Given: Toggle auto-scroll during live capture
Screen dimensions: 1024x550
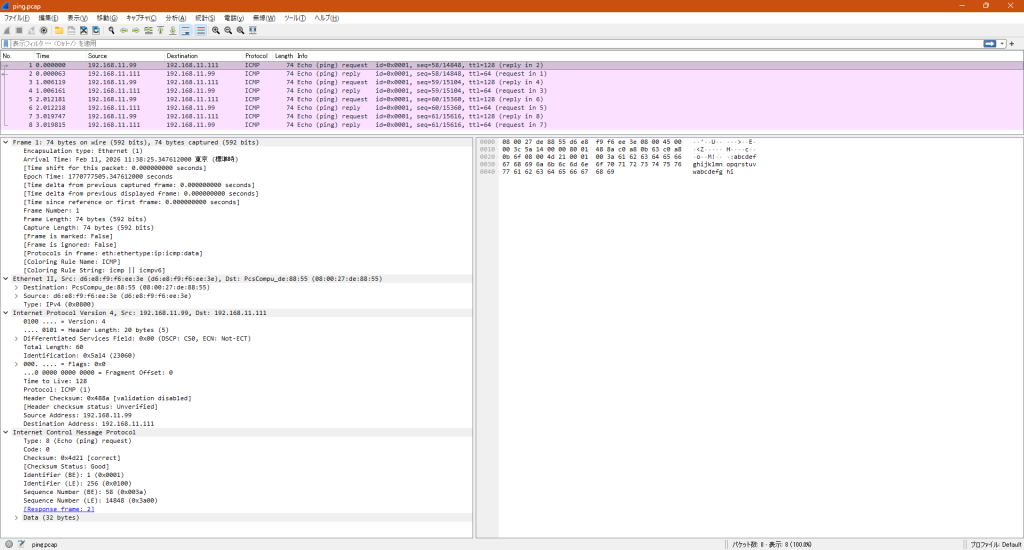Looking at the screenshot, I should [186, 31].
